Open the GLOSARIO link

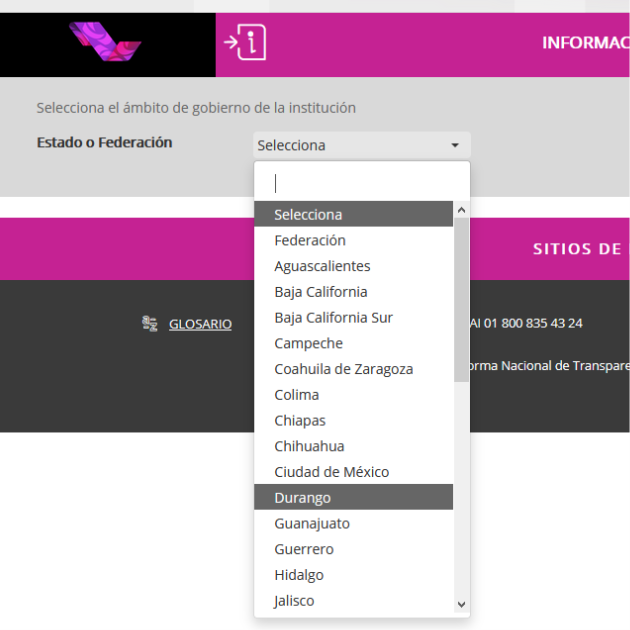pos(200,324)
